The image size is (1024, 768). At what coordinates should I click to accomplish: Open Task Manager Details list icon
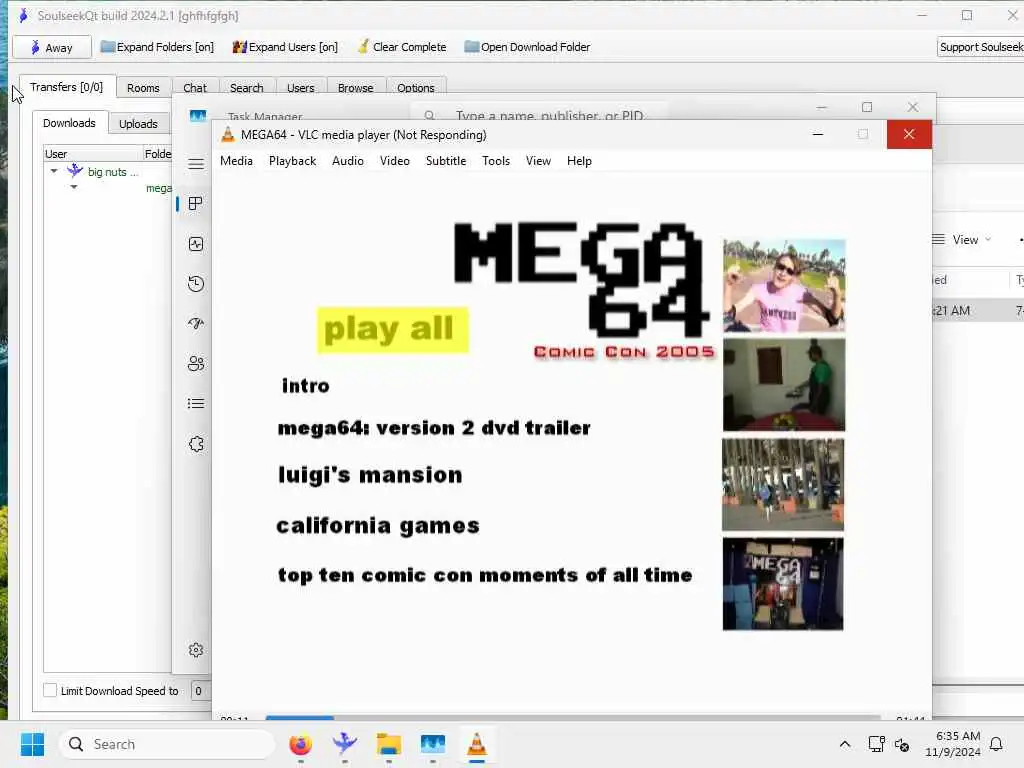click(196, 404)
